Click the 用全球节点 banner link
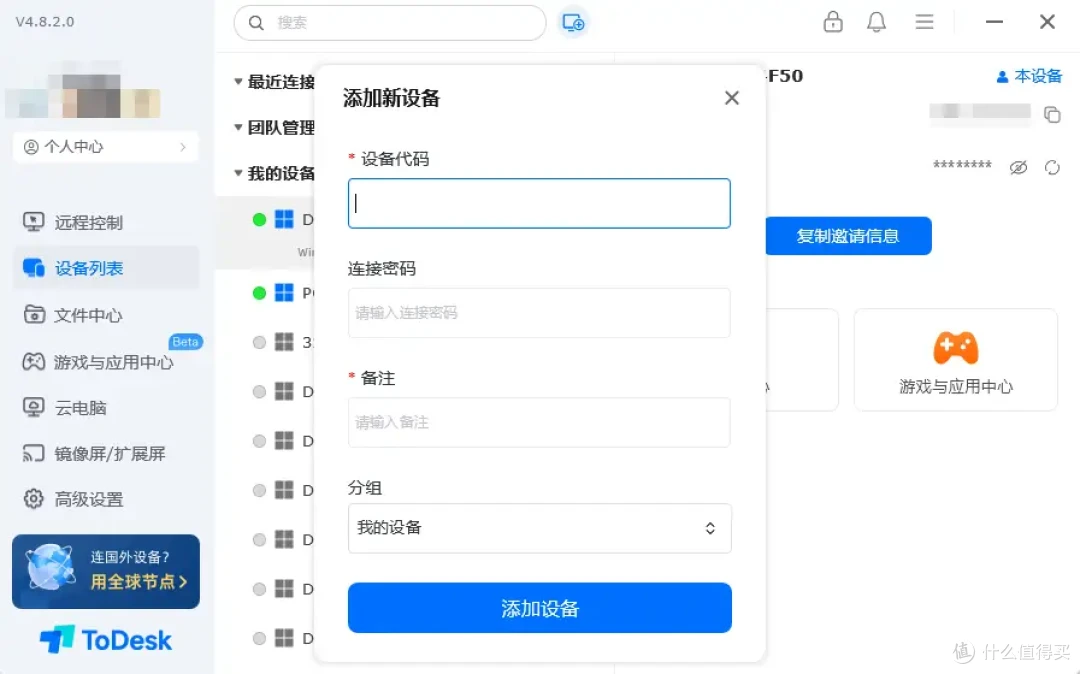Image resolution: width=1080 pixels, height=674 pixels. click(138, 582)
